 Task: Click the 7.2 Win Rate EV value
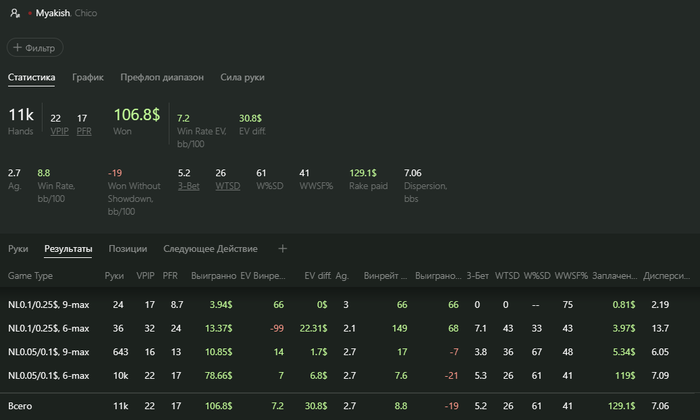(x=183, y=118)
